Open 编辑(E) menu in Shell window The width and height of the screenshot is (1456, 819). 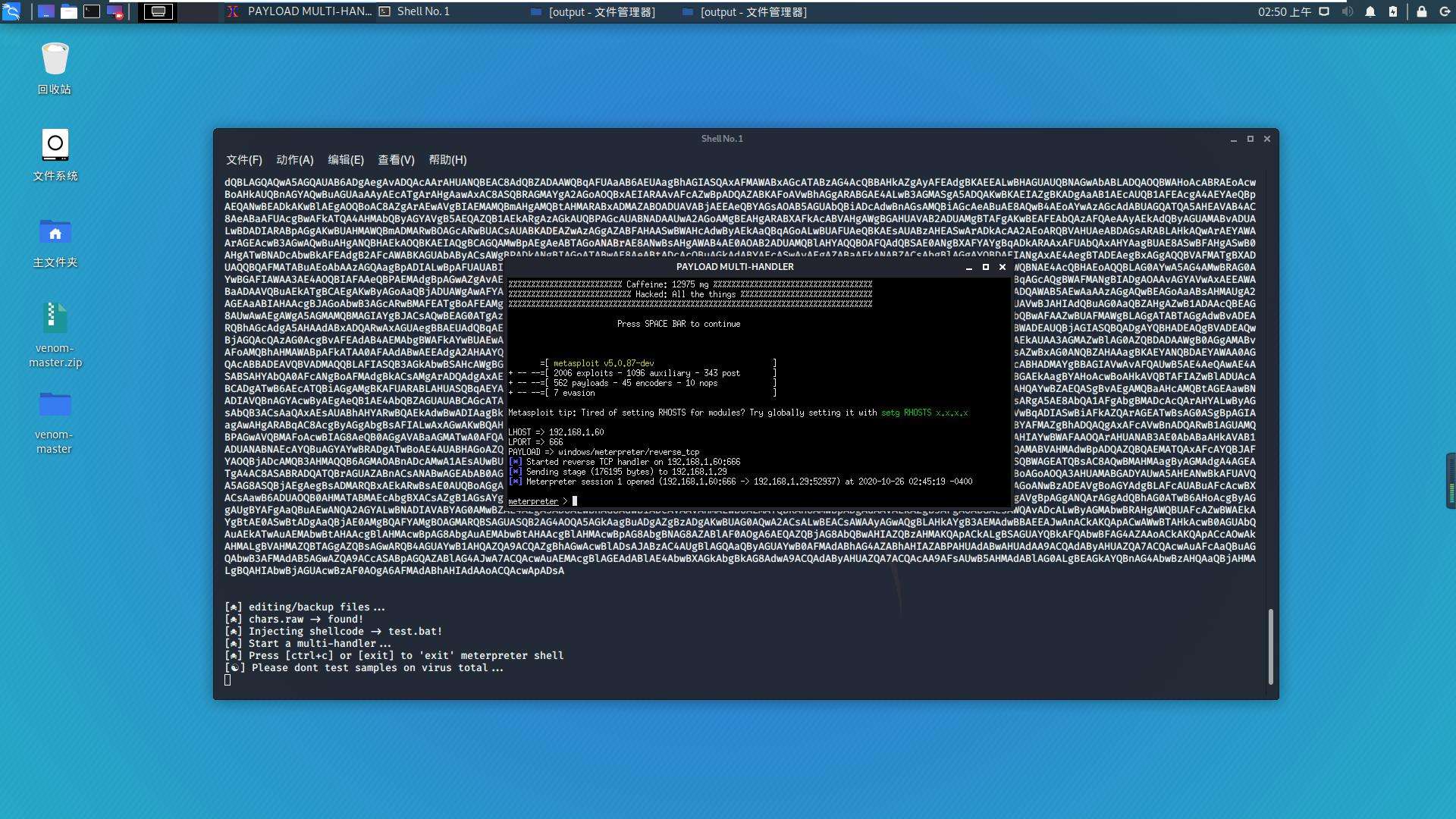(x=346, y=160)
